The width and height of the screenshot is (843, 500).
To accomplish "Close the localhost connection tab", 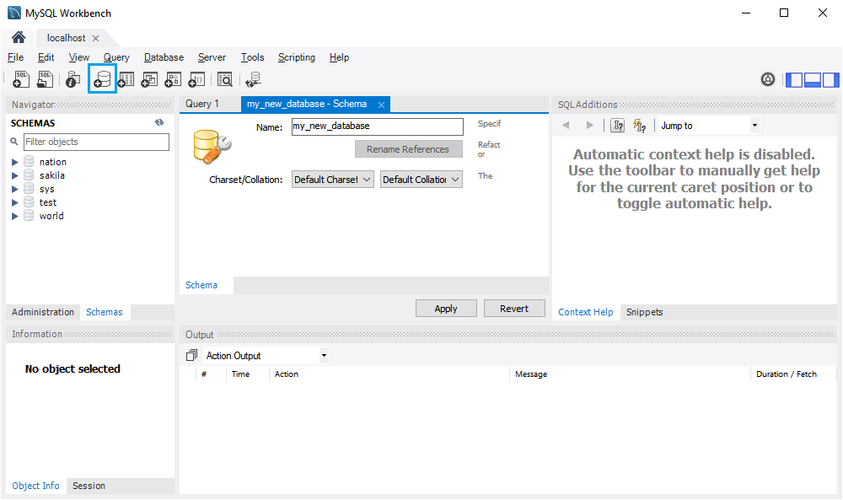I will [95, 38].
